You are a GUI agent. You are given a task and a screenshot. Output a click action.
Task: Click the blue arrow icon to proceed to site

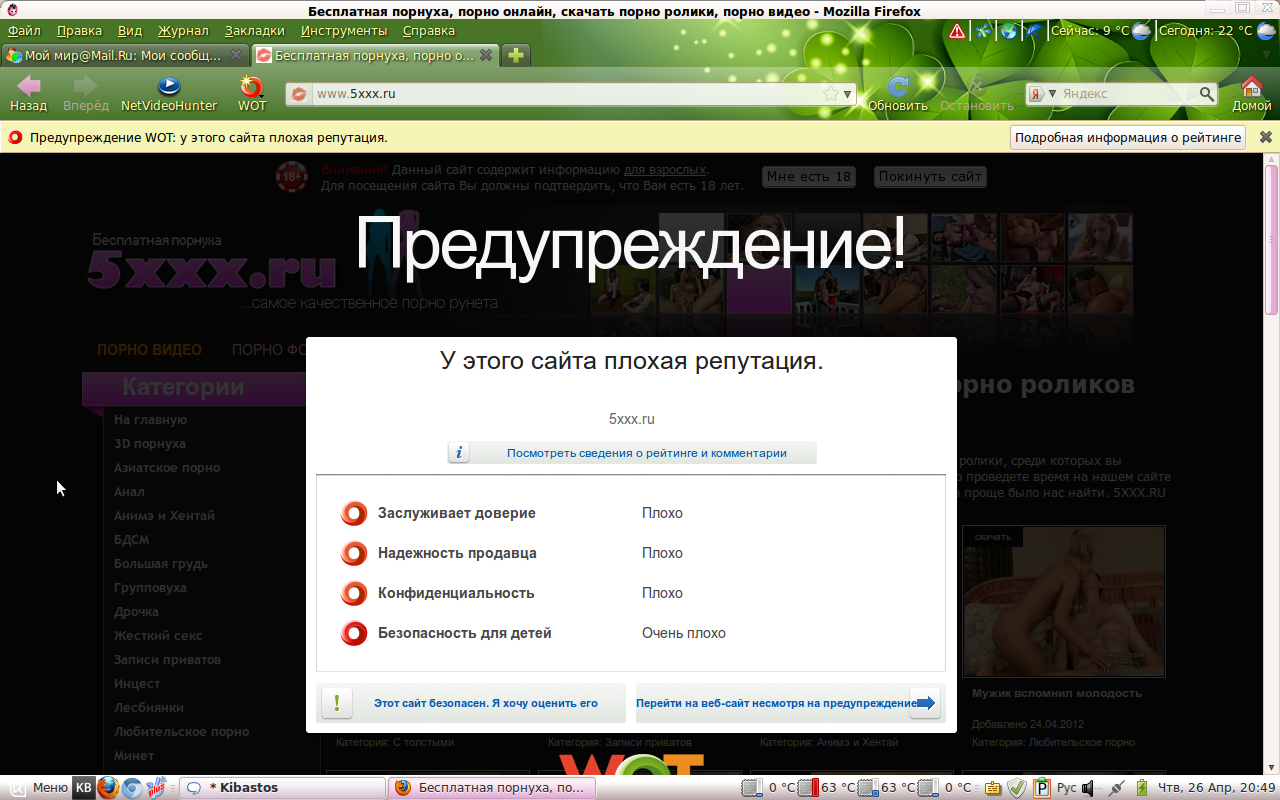click(x=926, y=703)
